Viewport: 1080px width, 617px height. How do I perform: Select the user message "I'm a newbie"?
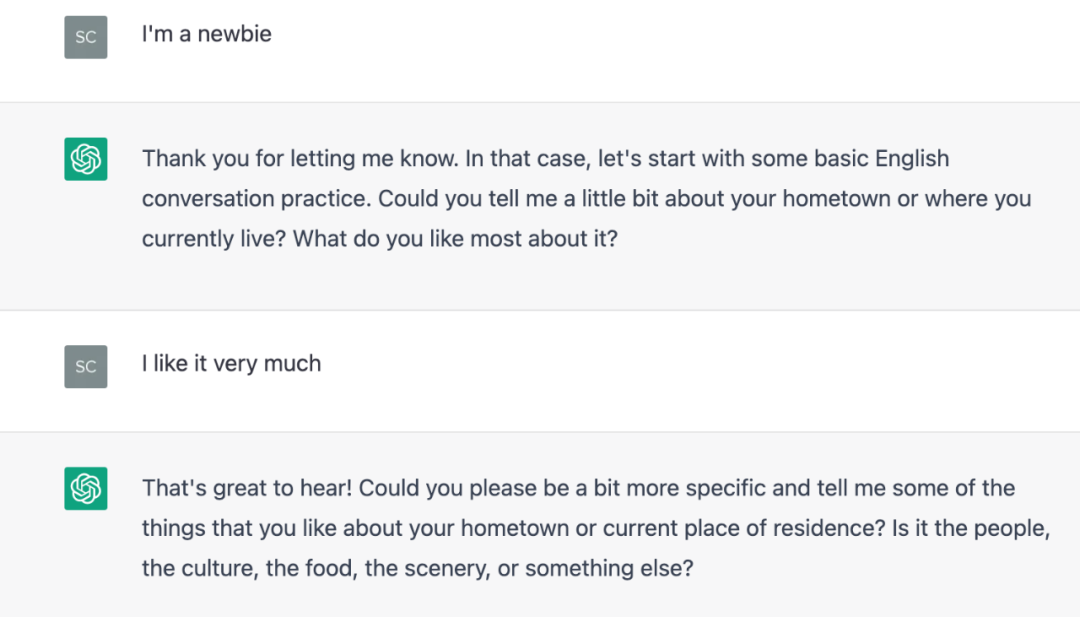pyautogui.click(x=207, y=34)
